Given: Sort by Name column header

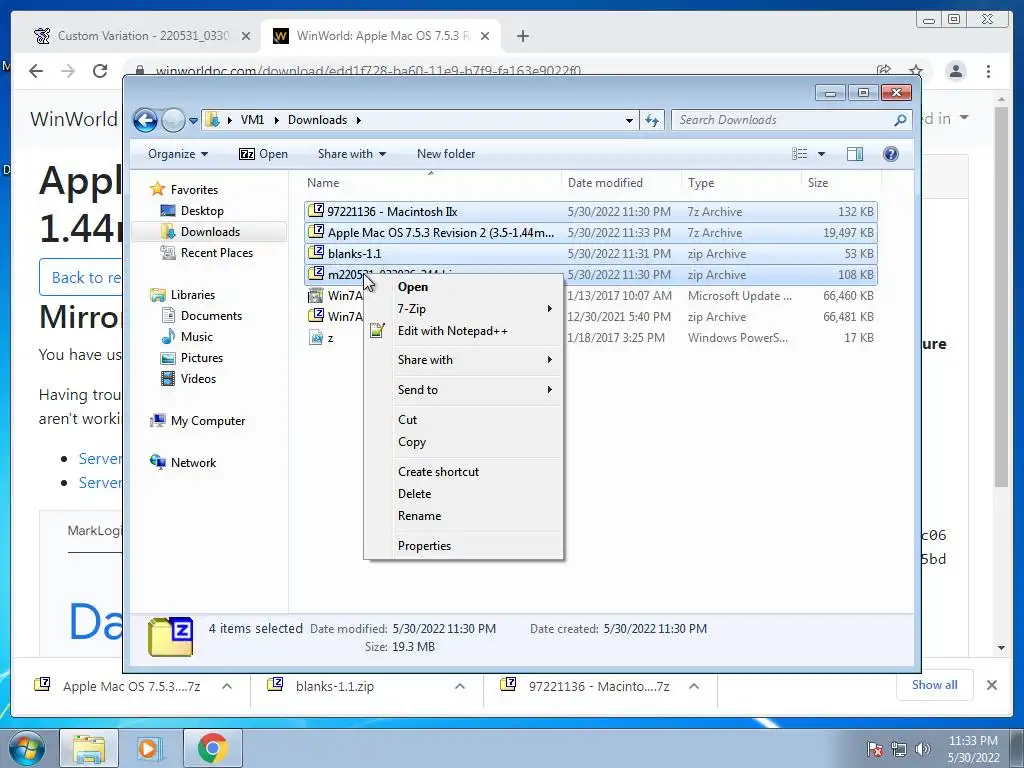Looking at the screenshot, I should (323, 183).
